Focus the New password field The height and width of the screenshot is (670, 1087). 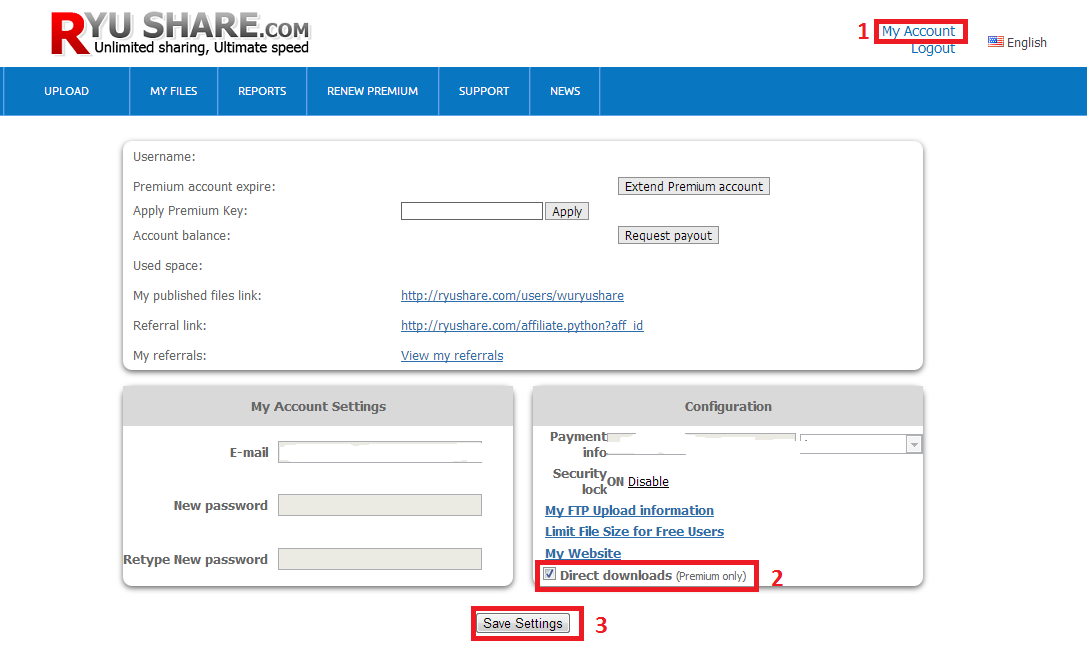380,505
